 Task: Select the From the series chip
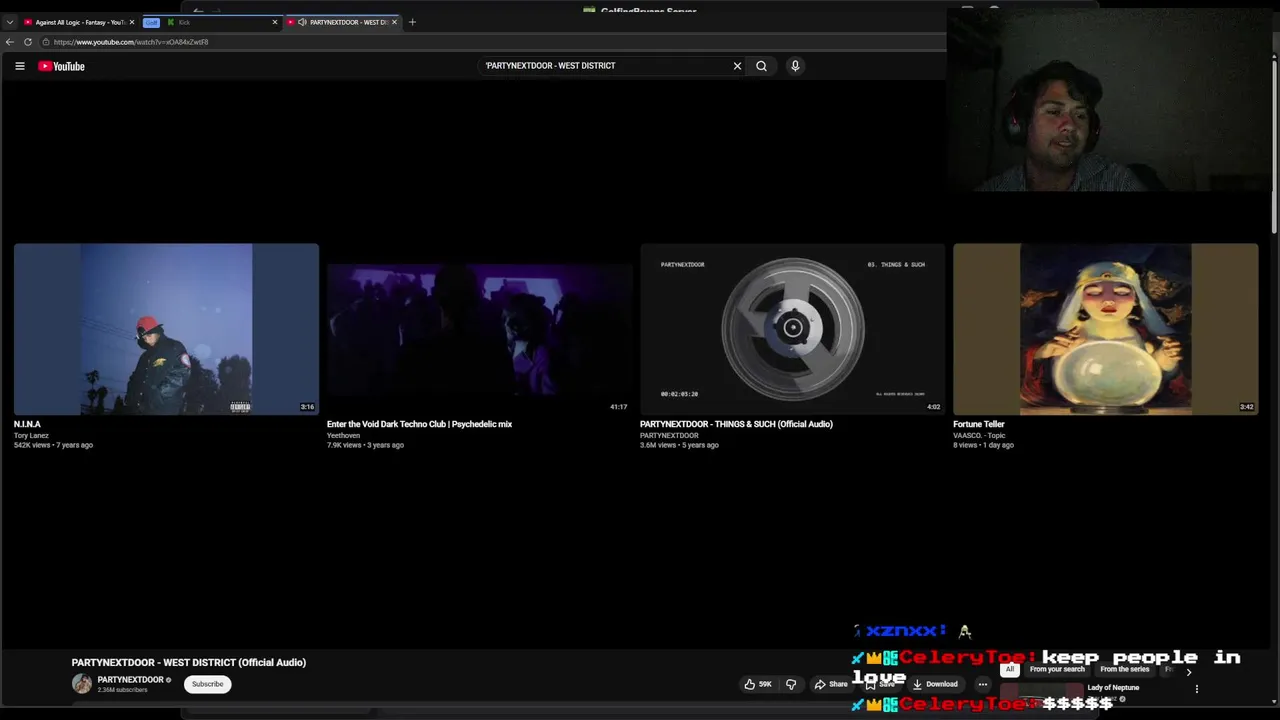click(x=1125, y=669)
